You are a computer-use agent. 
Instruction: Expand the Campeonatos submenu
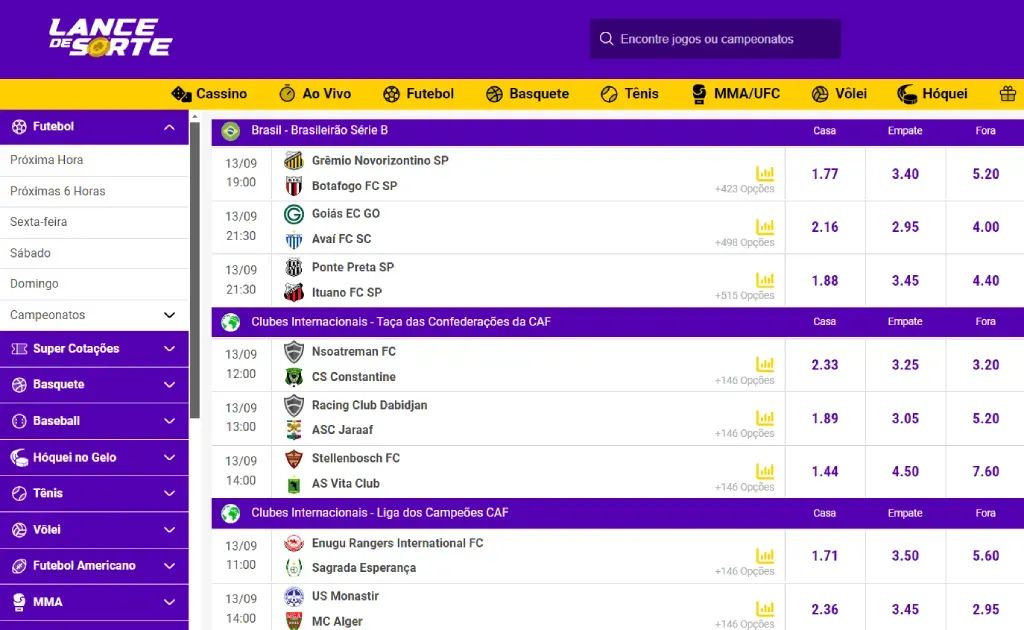pos(169,315)
